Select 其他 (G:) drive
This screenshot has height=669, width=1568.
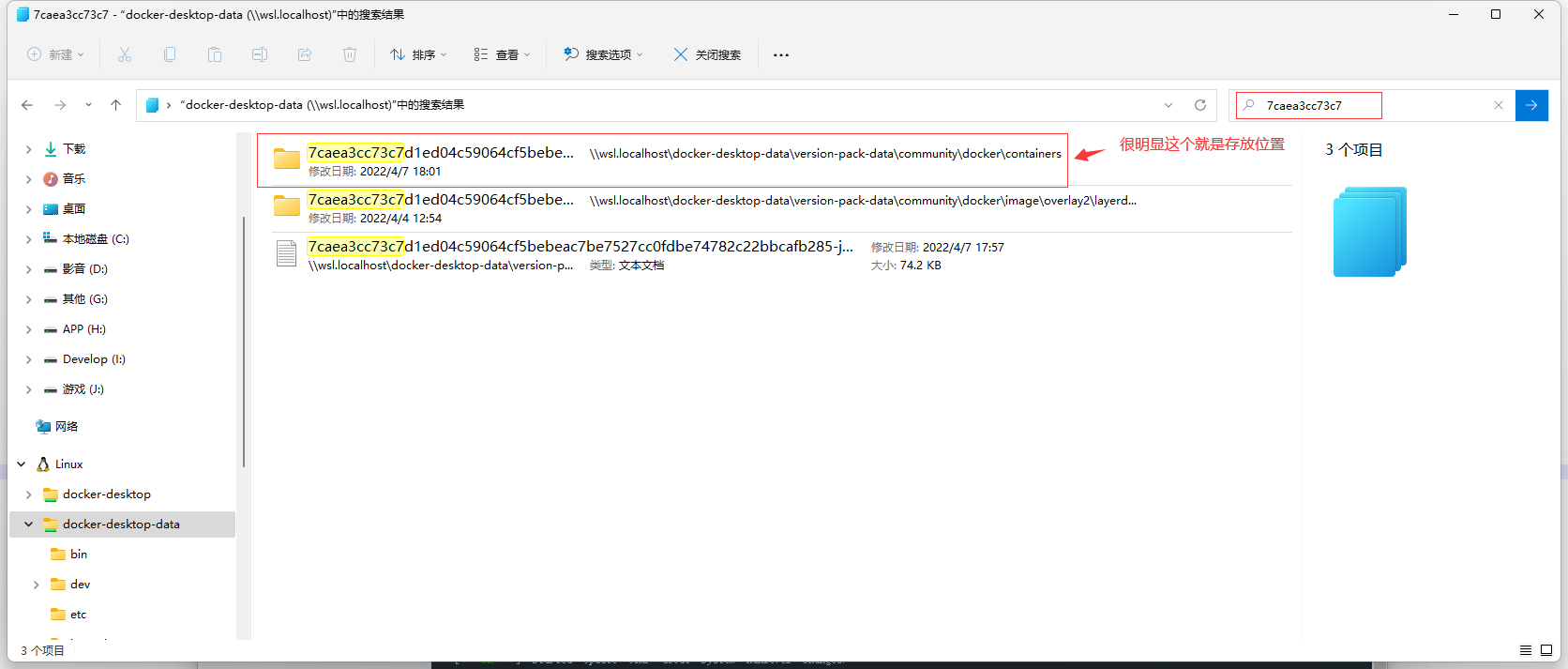tap(84, 298)
